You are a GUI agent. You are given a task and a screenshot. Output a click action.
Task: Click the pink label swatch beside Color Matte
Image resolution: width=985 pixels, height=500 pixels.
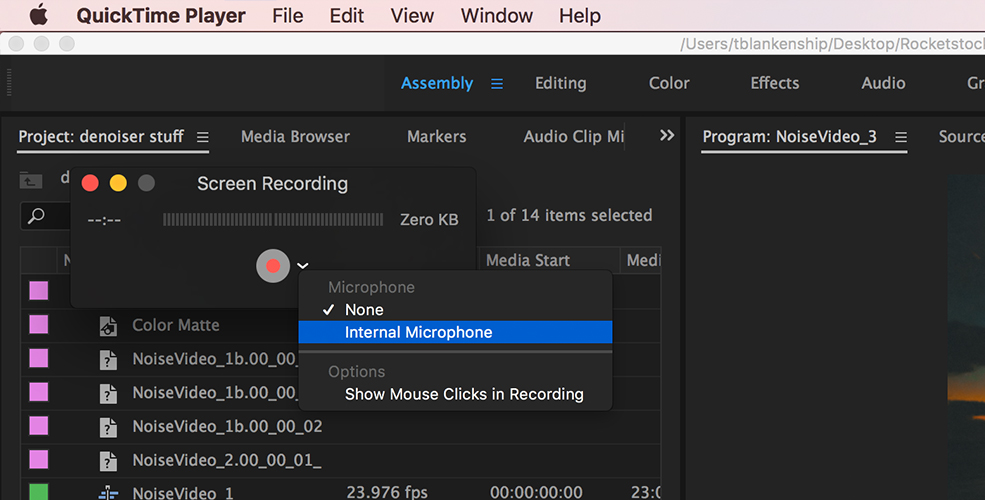click(39, 325)
